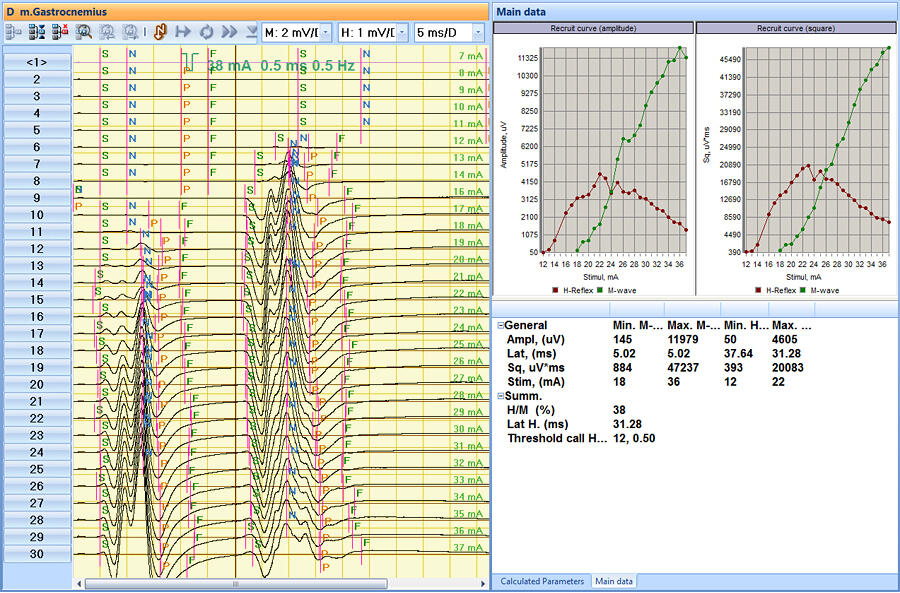Click the magnifier zoom icon in toolbar
The width and height of the screenshot is (900, 593).
click(83, 32)
